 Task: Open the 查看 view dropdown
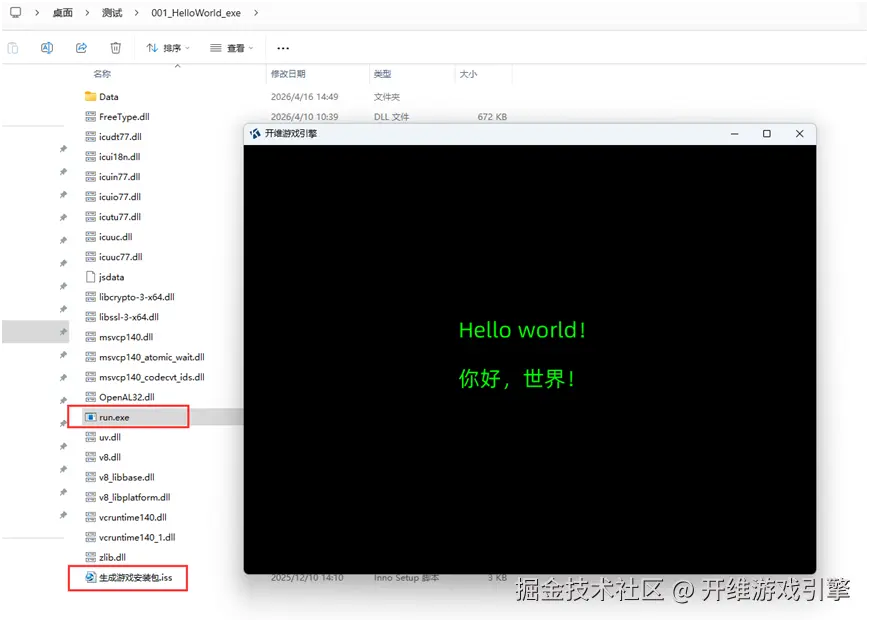[x=232, y=48]
